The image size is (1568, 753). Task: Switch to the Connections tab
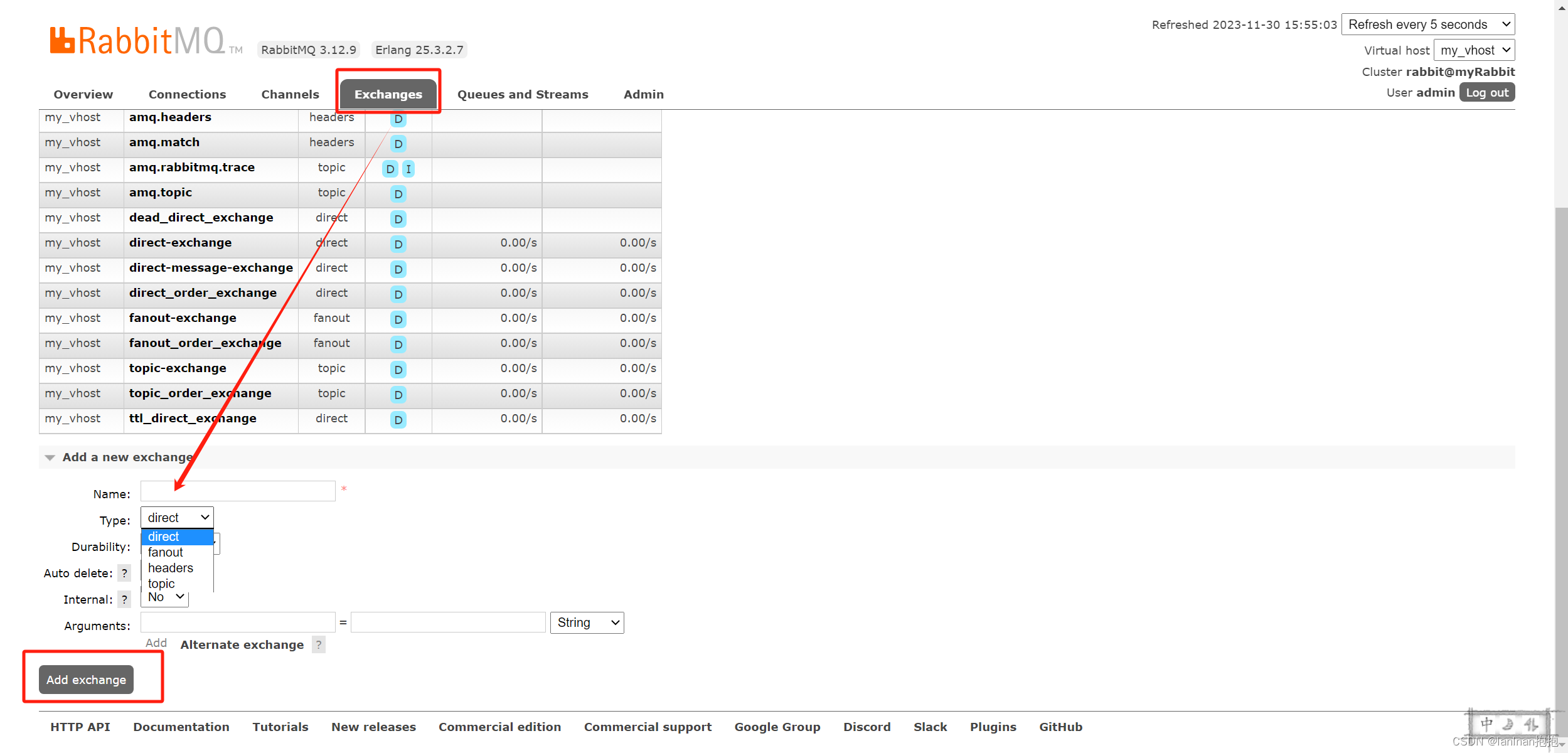(187, 94)
